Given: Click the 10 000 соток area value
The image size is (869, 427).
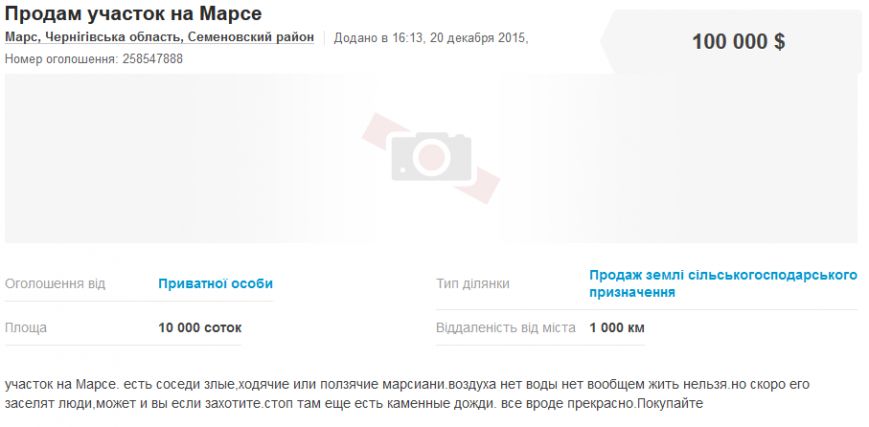Looking at the screenshot, I should [200, 328].
